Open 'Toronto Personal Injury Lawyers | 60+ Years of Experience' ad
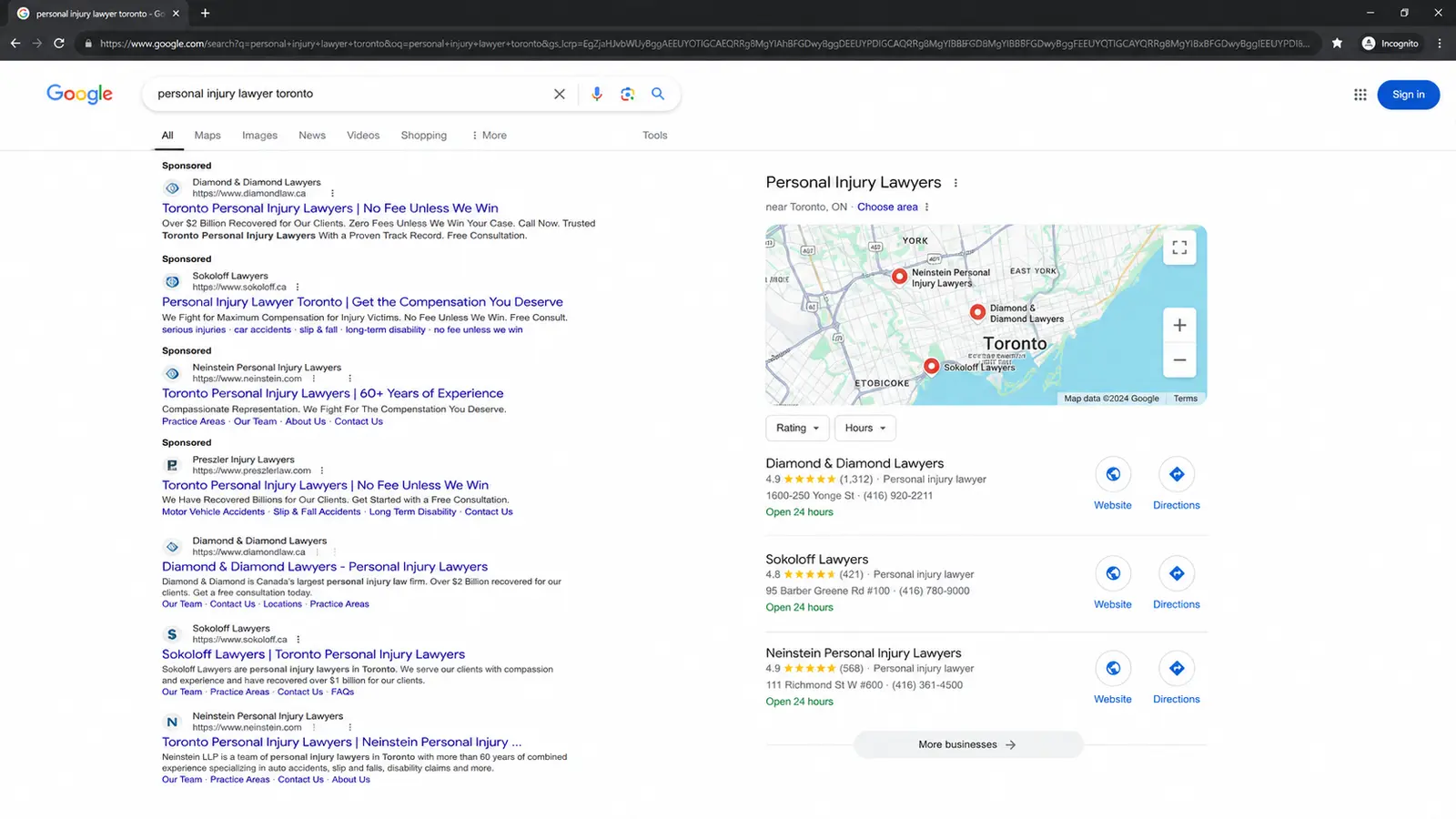Viewport: 1456px width, 819px height. [333, 393]
